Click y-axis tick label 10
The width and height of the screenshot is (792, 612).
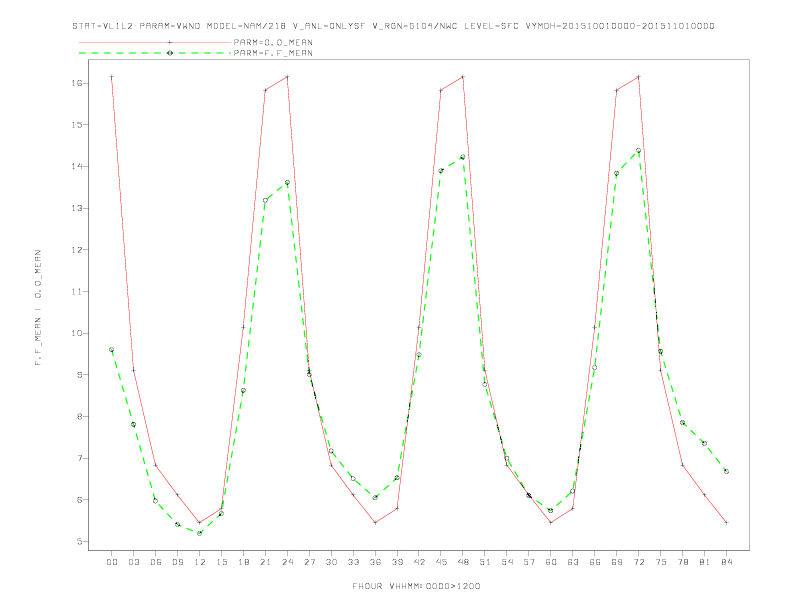point(77,333)
